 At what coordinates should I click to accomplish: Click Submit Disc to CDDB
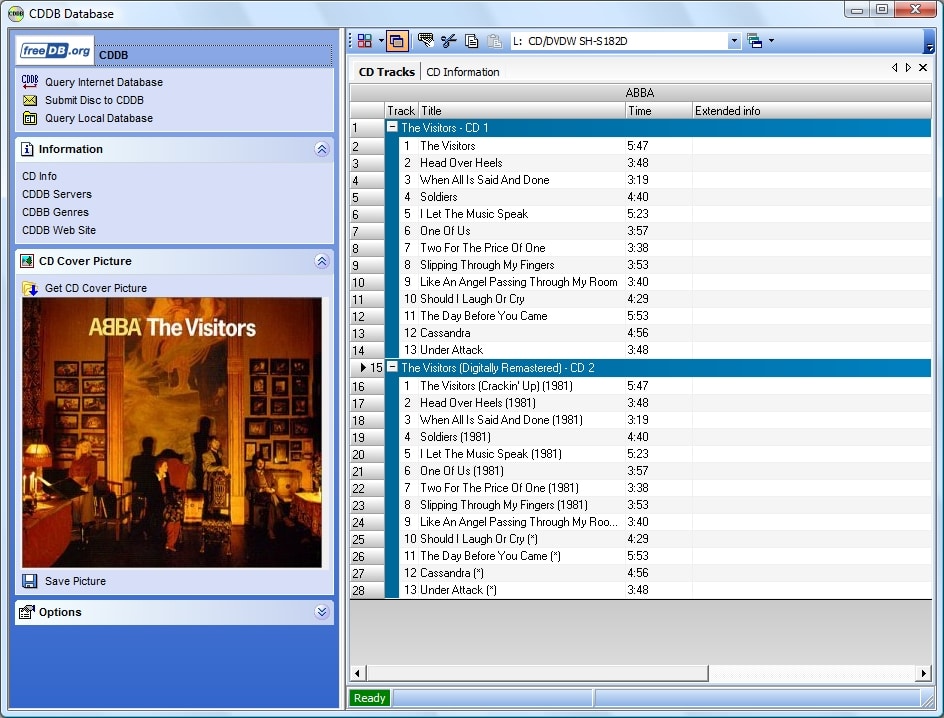click(94, 101)
